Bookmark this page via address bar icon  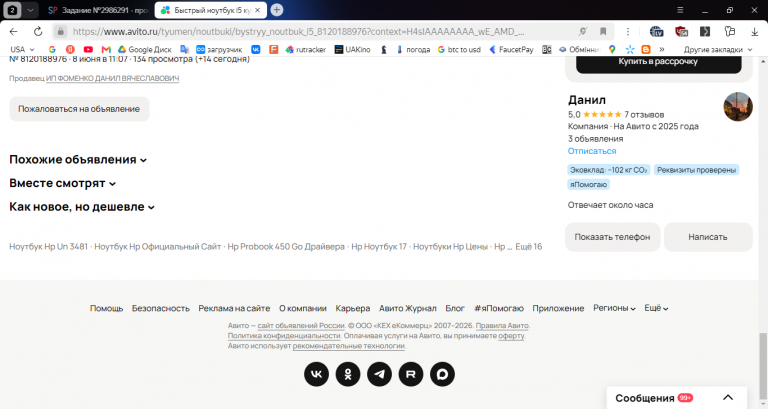tap(603, 31)
